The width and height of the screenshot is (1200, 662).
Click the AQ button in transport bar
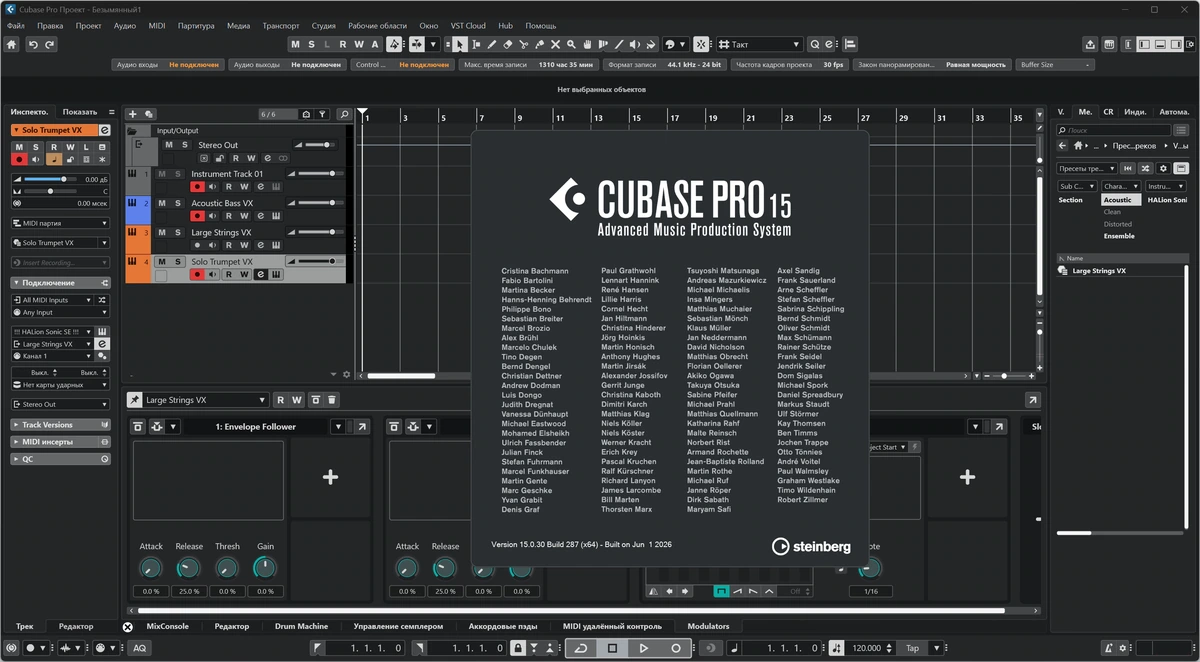click(140, 648)
